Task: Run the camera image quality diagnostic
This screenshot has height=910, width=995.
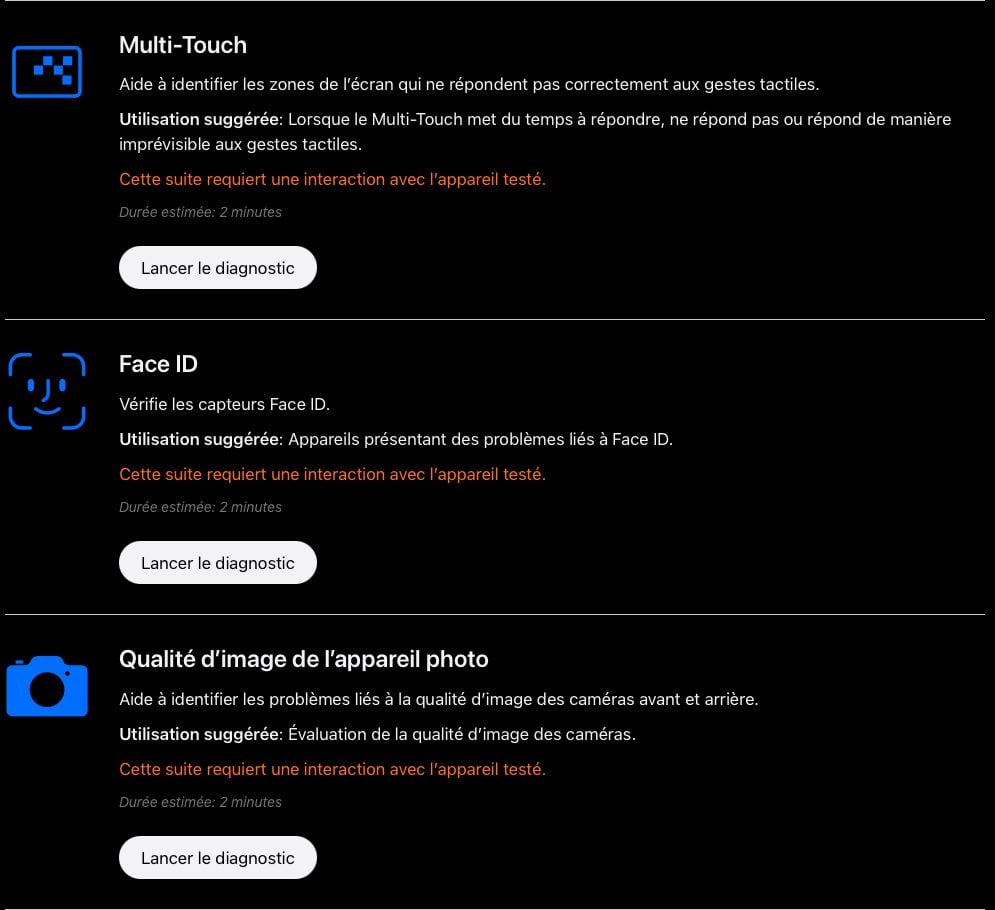Action: point(218,858)
